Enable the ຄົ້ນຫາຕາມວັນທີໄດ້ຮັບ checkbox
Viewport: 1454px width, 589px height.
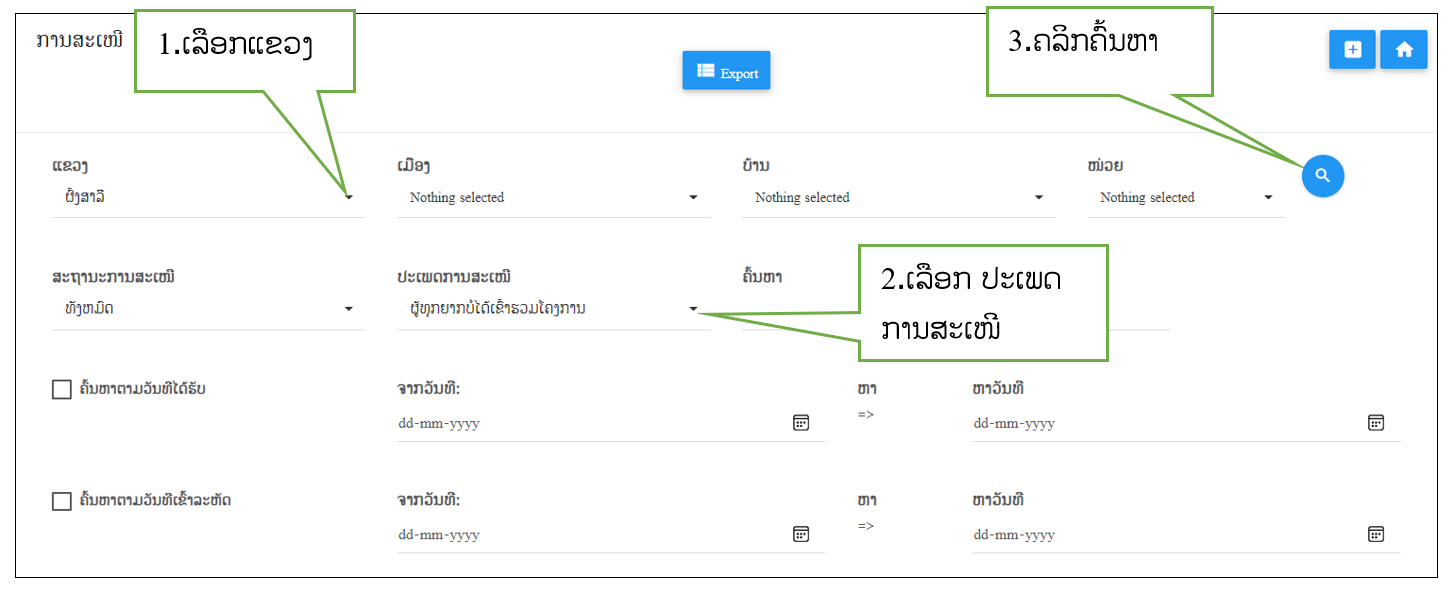tap(61, 390)
